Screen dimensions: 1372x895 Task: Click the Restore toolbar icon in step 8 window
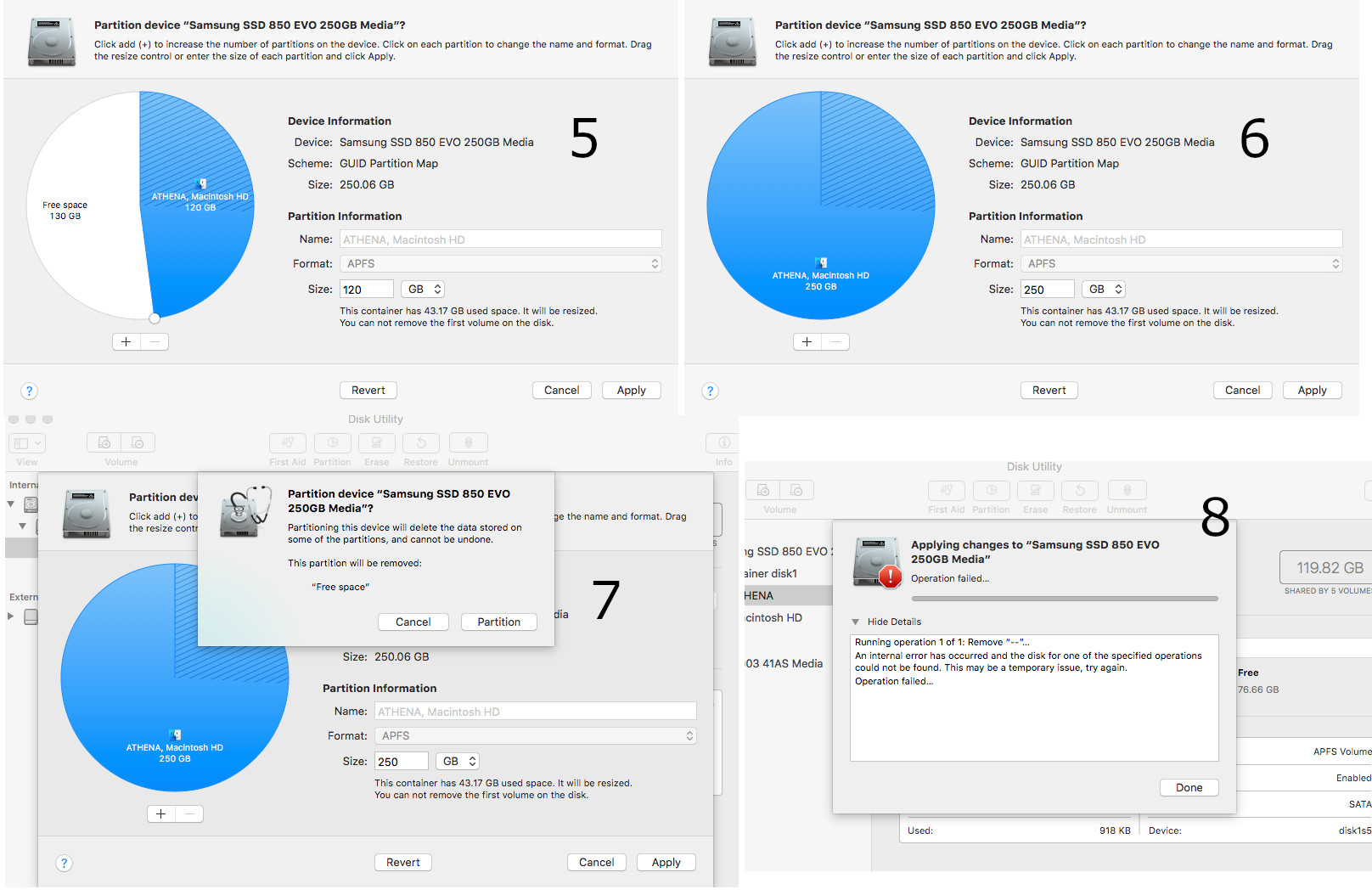tap(1080, 490)
